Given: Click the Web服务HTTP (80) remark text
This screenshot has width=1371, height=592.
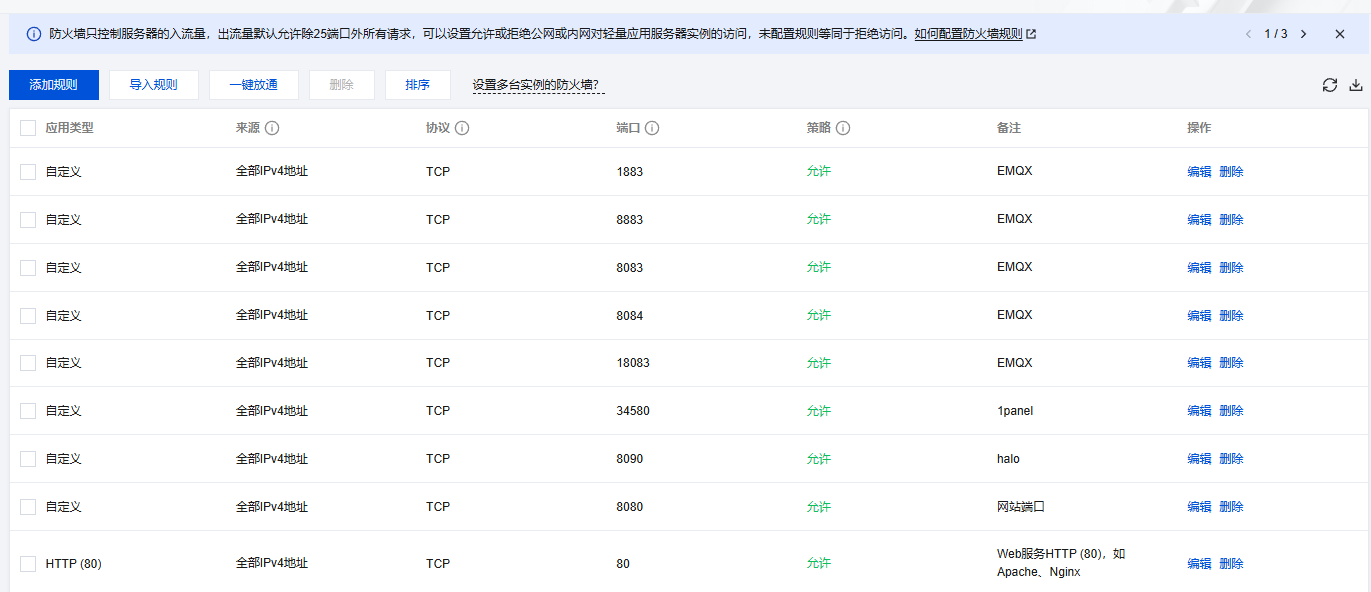Looking at the screenshot, I should pyautogui.click(x=1061, y=563).
